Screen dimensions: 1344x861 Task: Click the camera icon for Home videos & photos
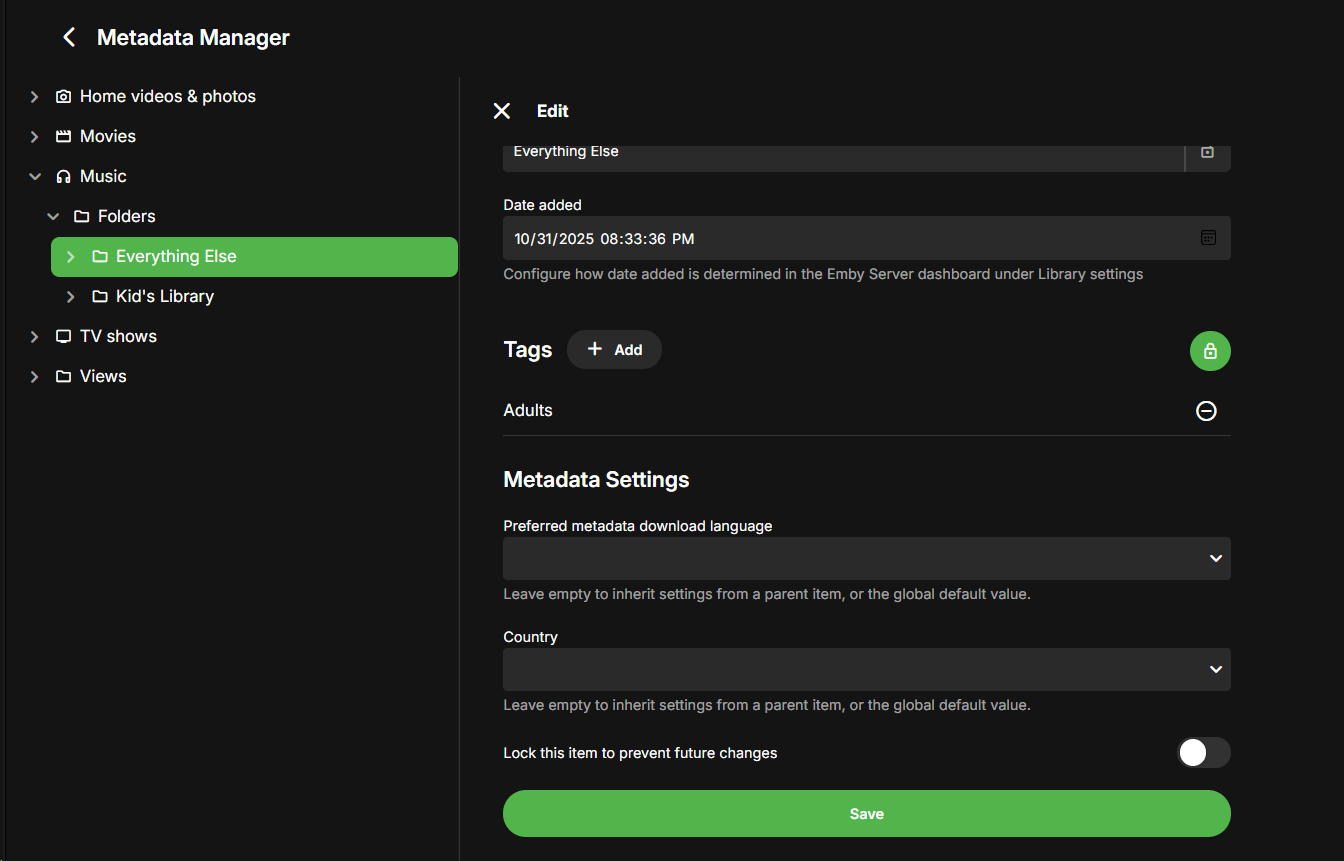(x=64, y=97)
